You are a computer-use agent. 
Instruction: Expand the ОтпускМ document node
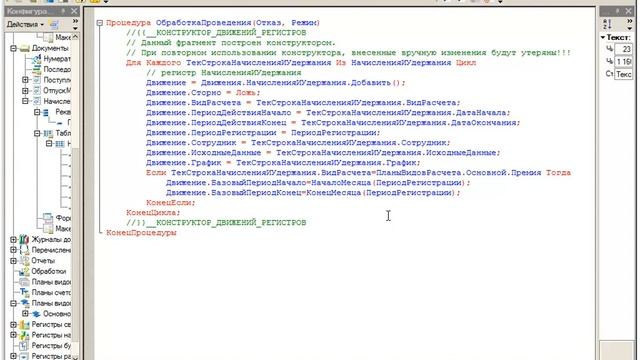[25, 91]
